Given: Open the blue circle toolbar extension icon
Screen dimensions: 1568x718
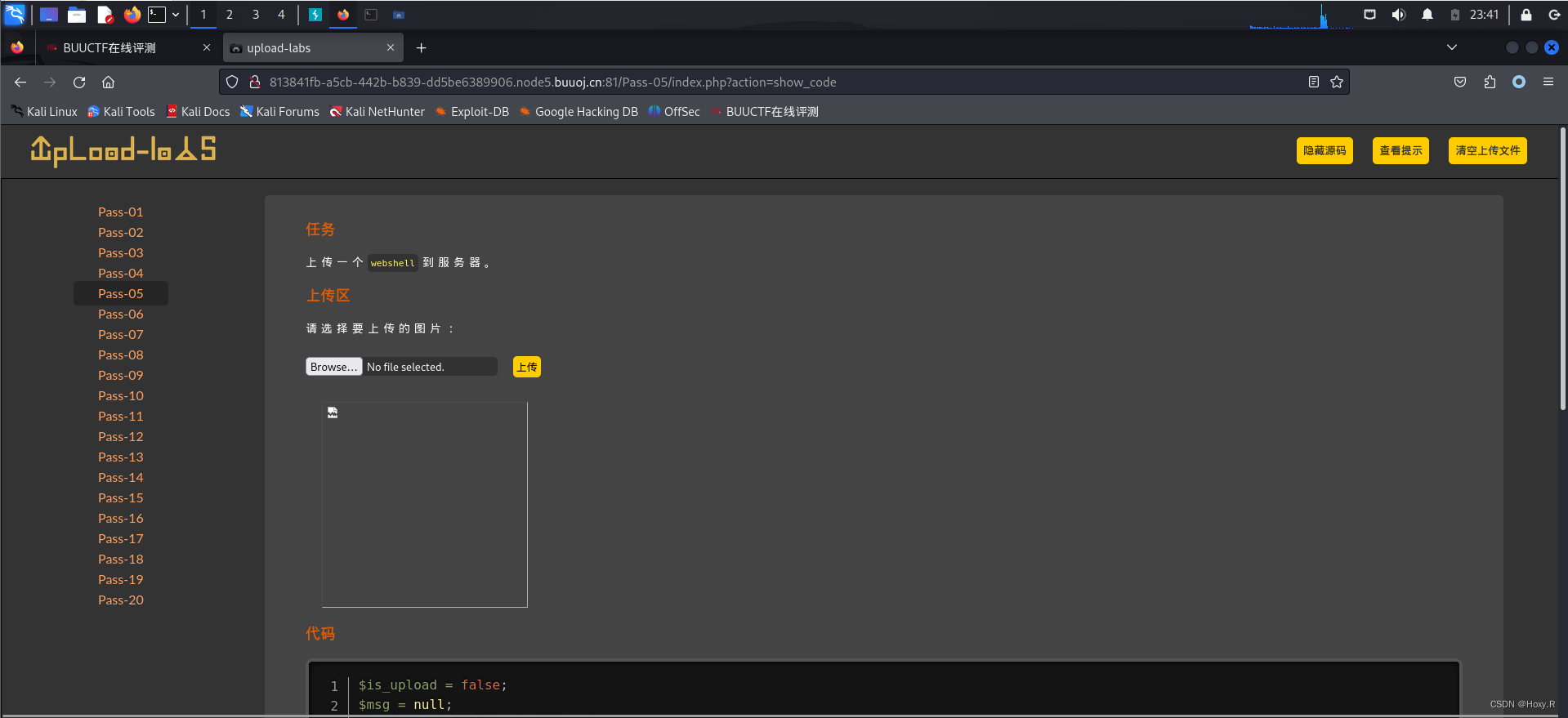Looking at the screenshot, I should coord(1519,82).
